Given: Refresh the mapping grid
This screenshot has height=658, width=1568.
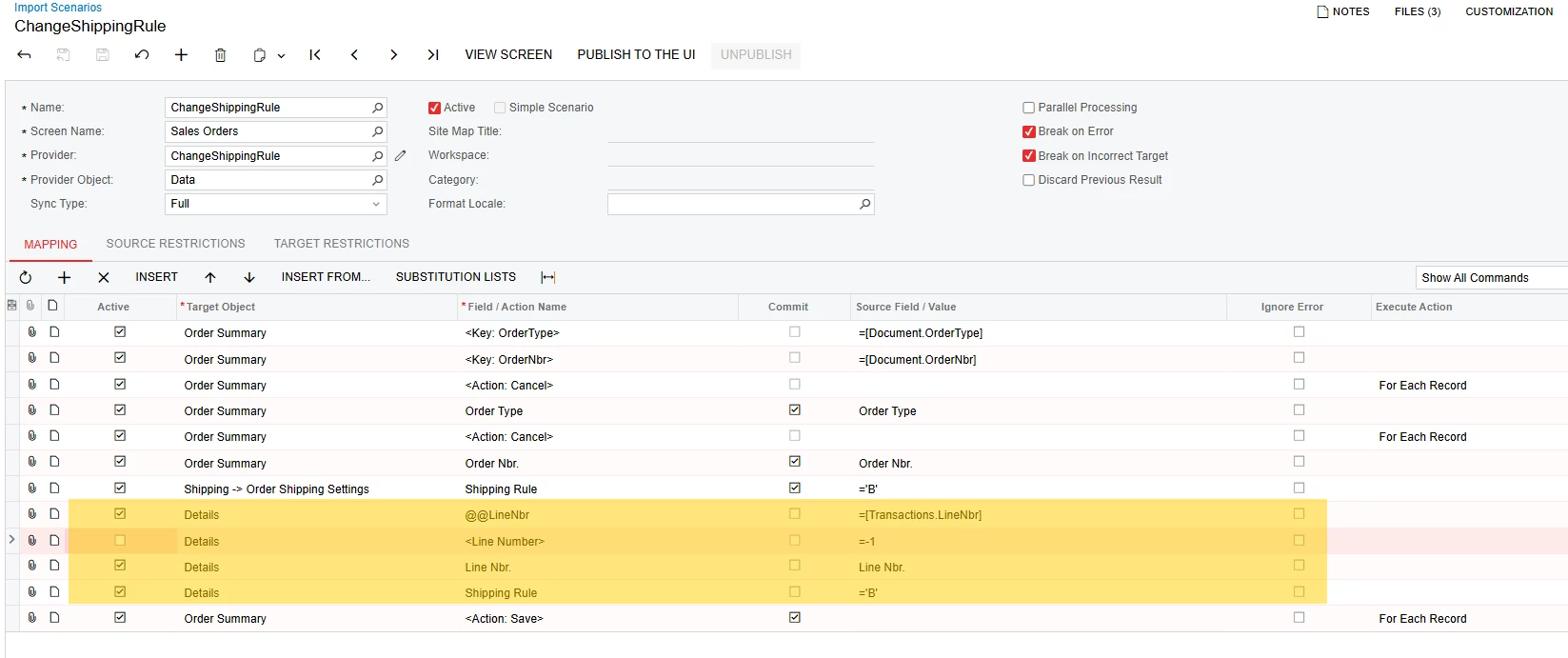Looking at the screenshot, I should (x=26, y=277).
